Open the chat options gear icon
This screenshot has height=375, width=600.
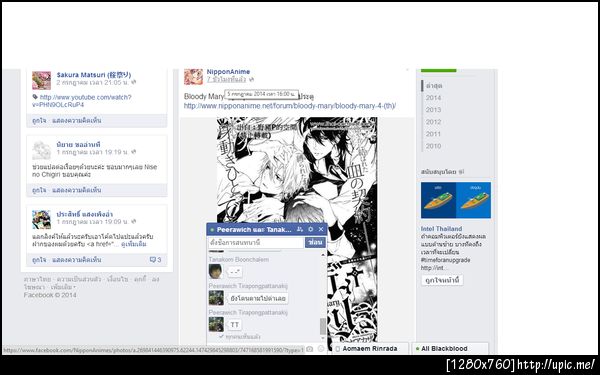(x=310, y=230)
